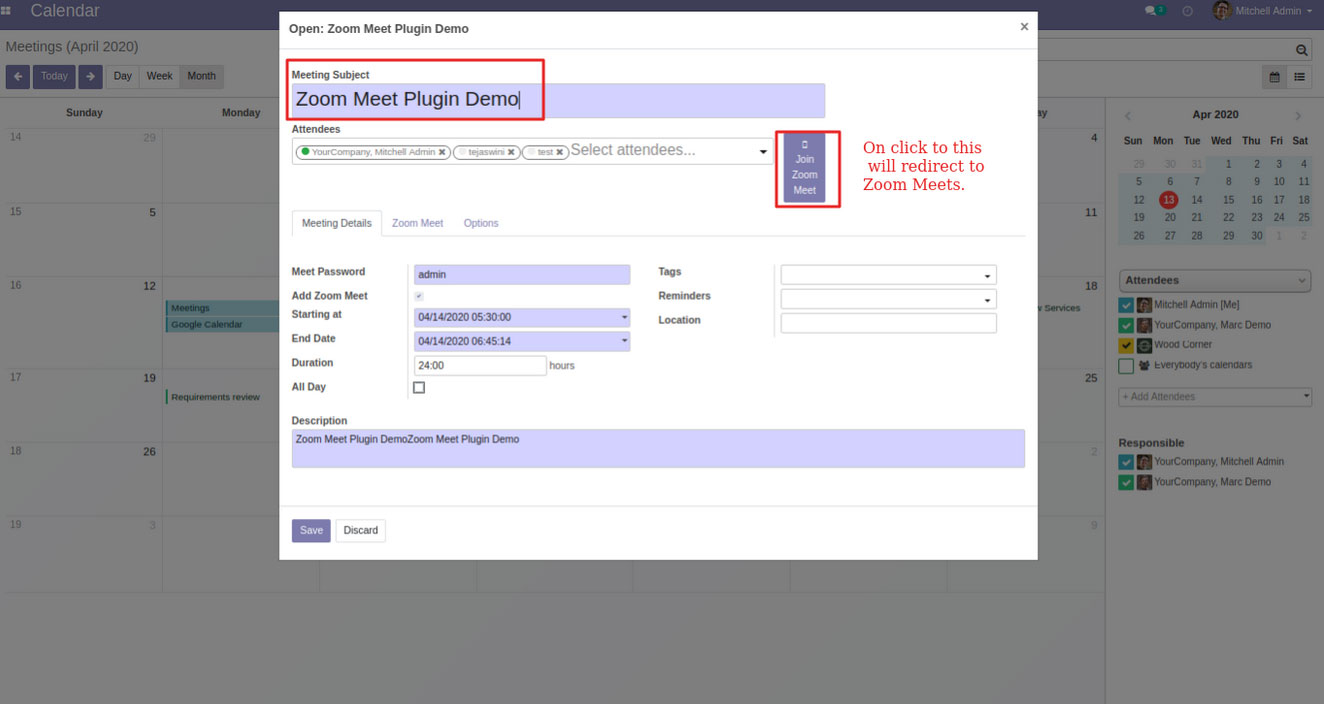Screen dimensions: 1324x704
Task: Open the Starting at date picker dropdown
Action: point(624,317)
